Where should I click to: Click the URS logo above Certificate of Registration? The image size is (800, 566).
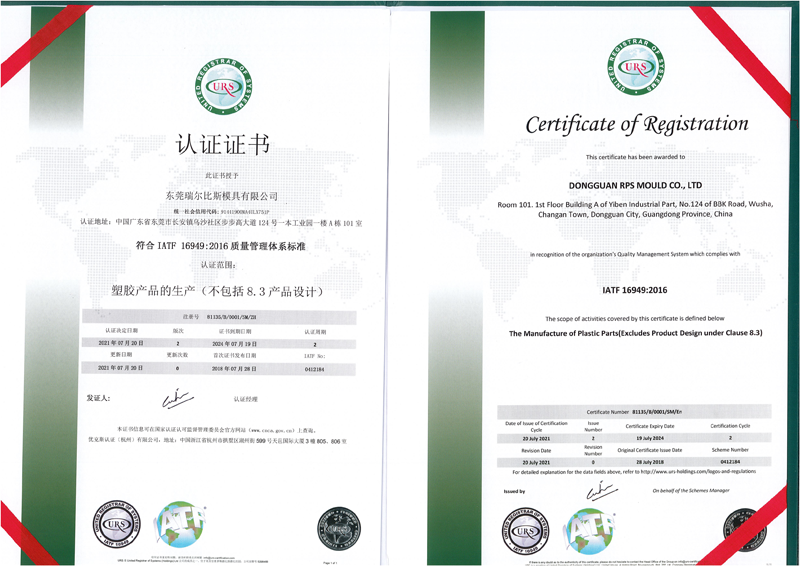636,67
